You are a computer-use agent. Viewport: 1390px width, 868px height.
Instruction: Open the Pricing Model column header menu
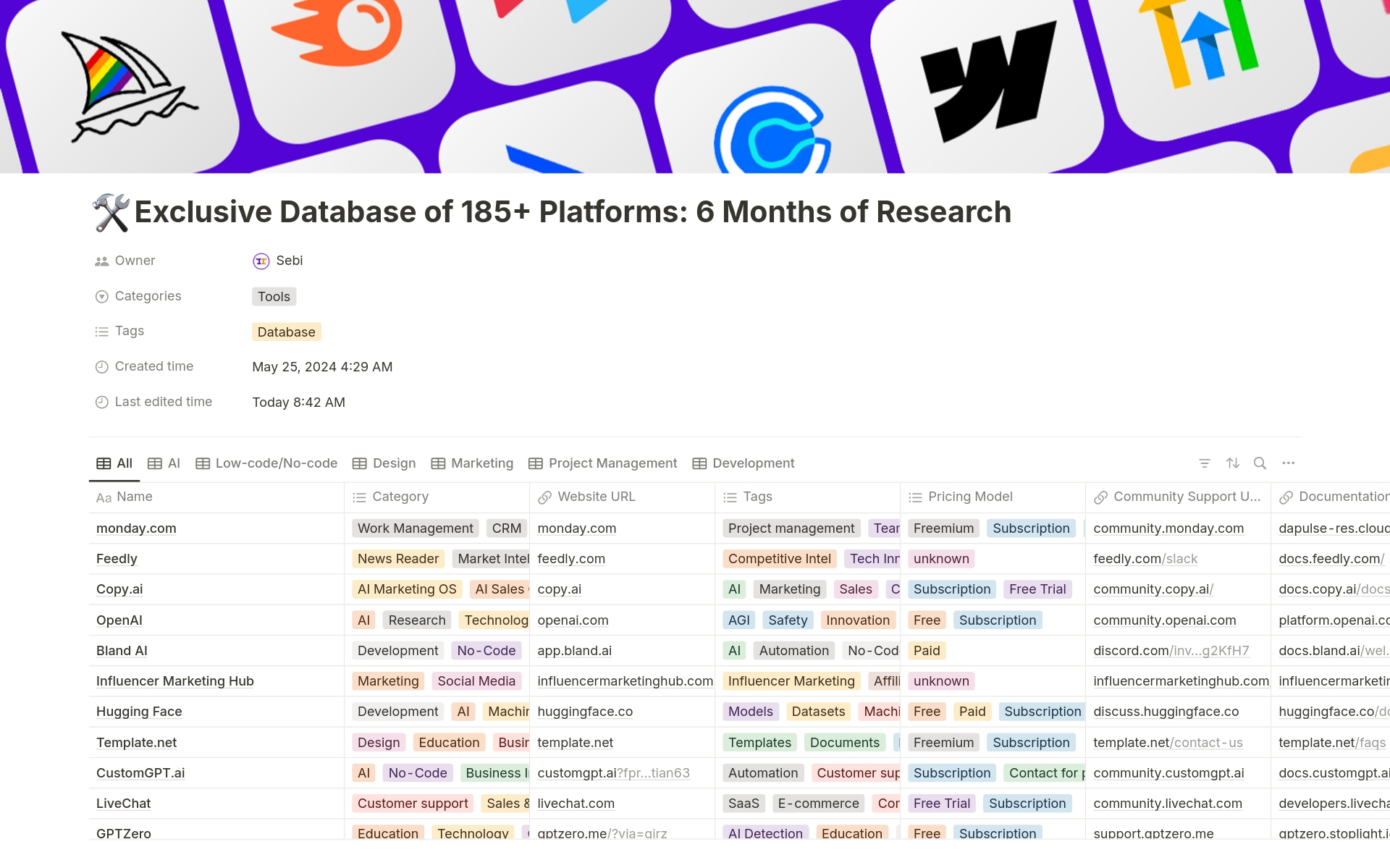(x=970, y=497)
